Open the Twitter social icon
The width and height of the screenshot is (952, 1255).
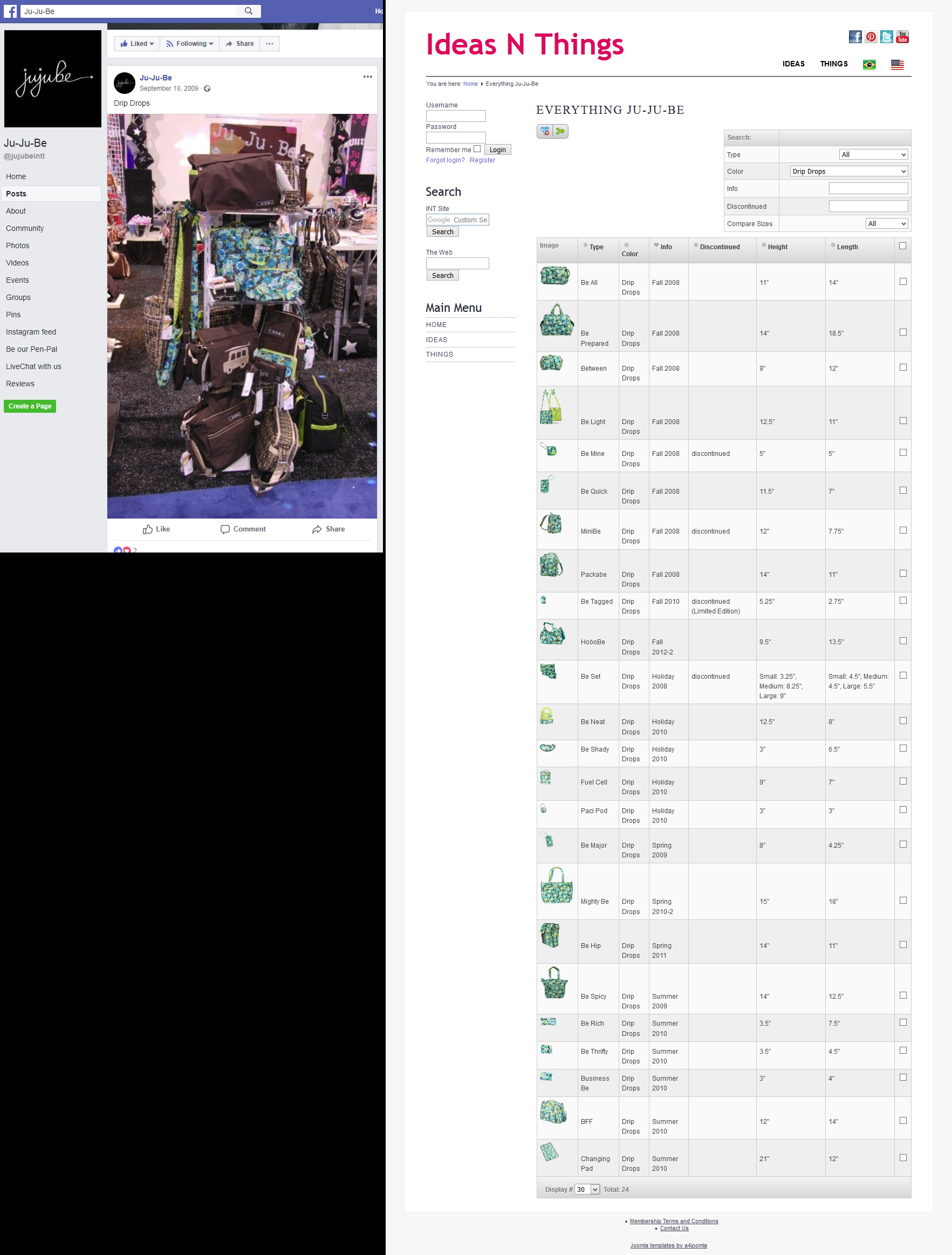click(886, 37)
